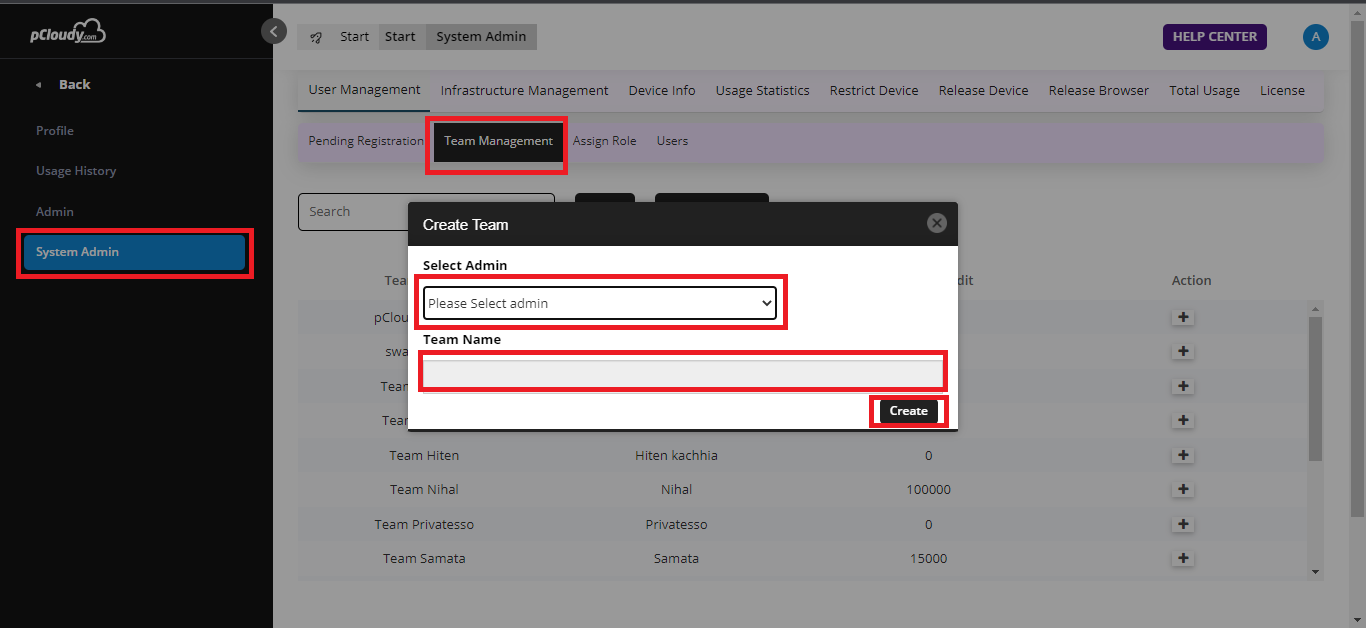Add entry for Team Hiten via plus icon
The image size is (1366, 628).
1183,455
